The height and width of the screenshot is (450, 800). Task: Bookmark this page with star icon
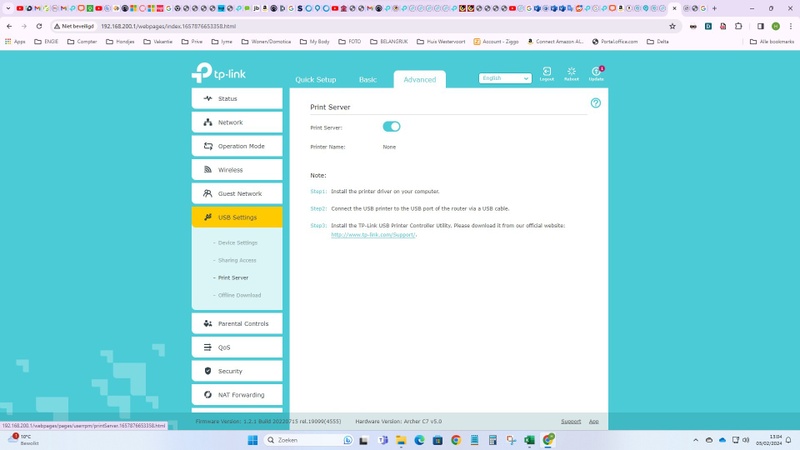click(672, 26)
